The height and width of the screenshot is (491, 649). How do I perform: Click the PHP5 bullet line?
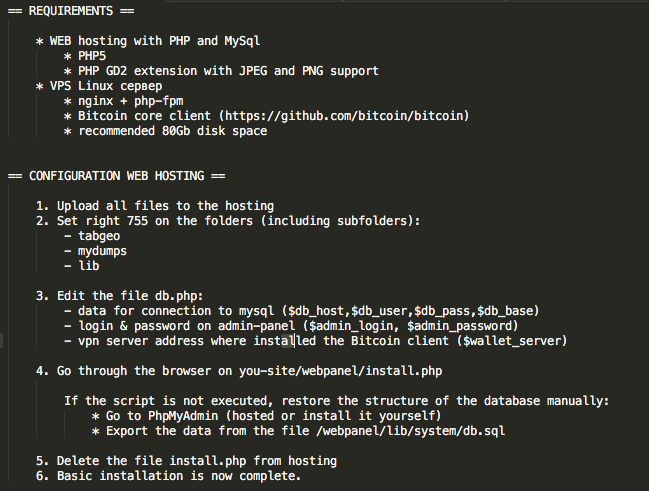coord(85,56)
